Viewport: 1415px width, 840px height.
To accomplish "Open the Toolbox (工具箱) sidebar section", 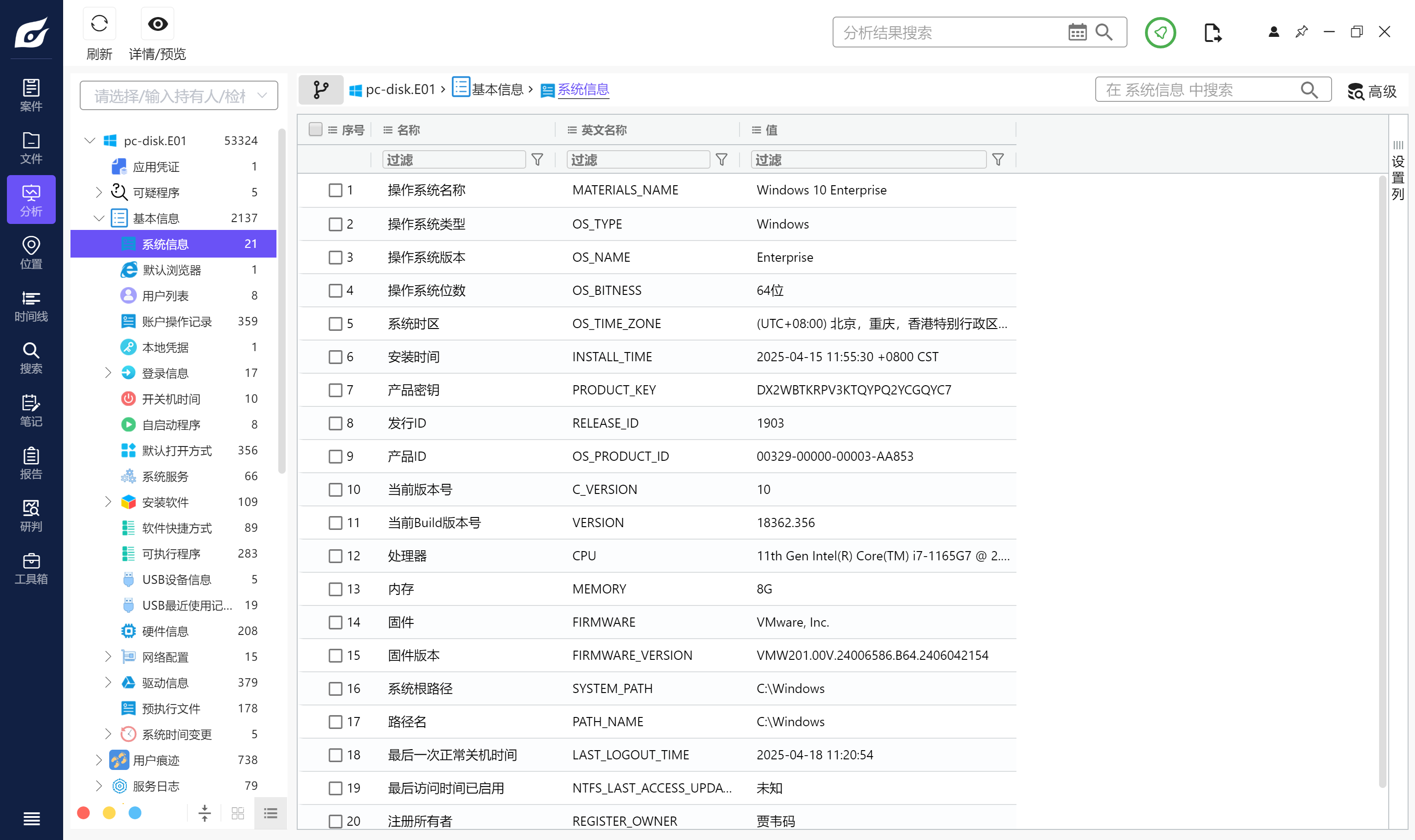I will click(31, 568).
